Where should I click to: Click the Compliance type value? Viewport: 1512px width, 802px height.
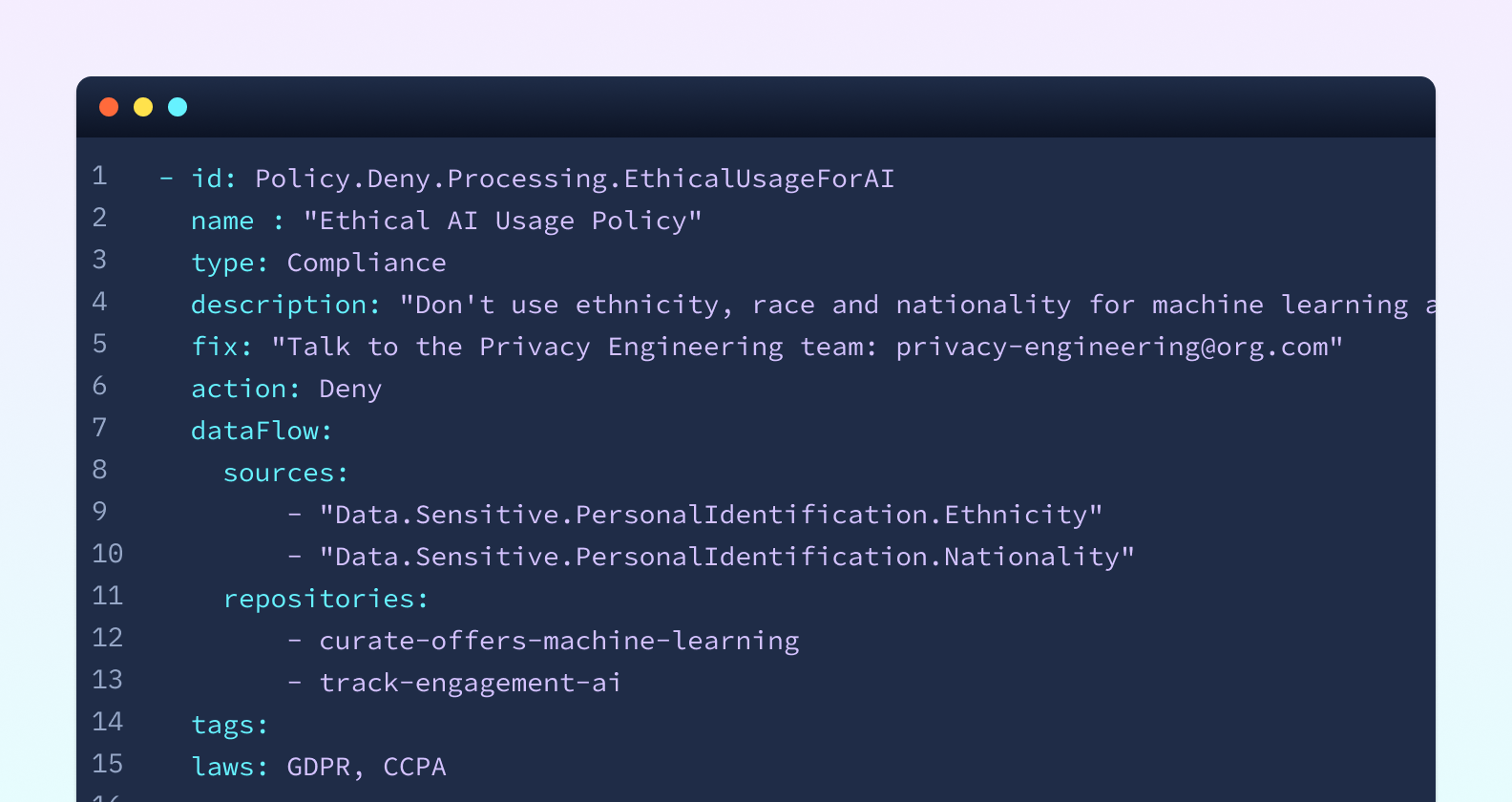pos(367,263)
